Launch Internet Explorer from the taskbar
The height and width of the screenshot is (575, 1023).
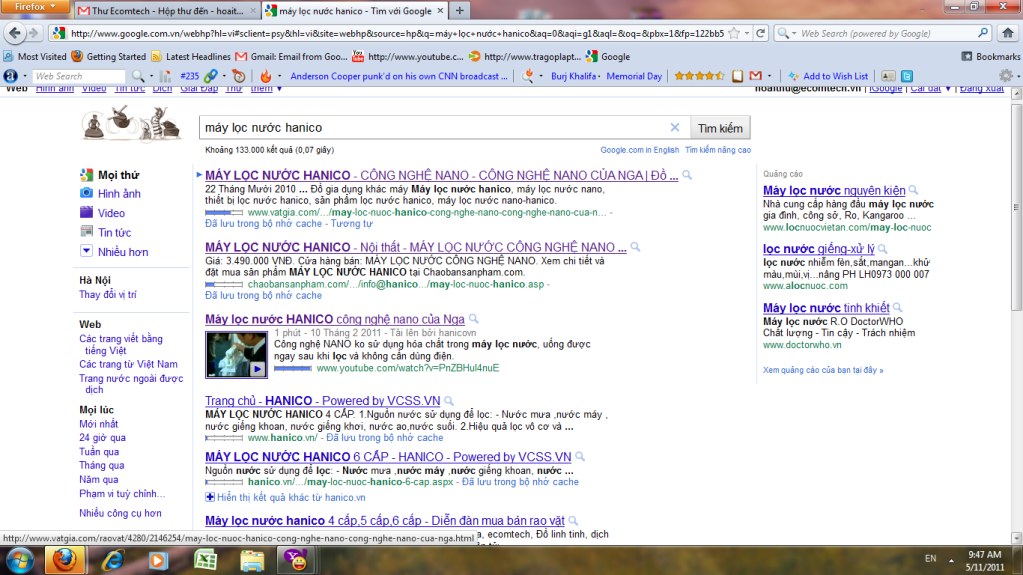(112, 560)
